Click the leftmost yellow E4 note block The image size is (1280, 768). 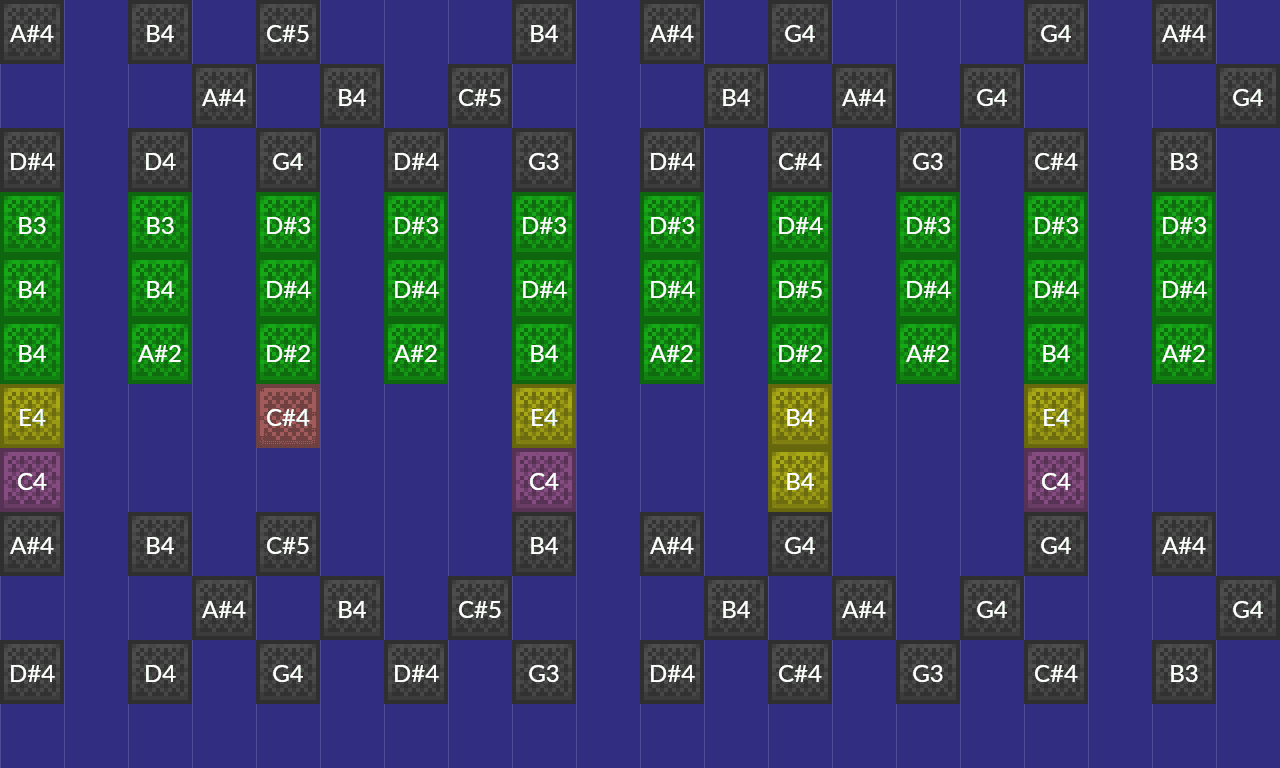pos(32,416)
